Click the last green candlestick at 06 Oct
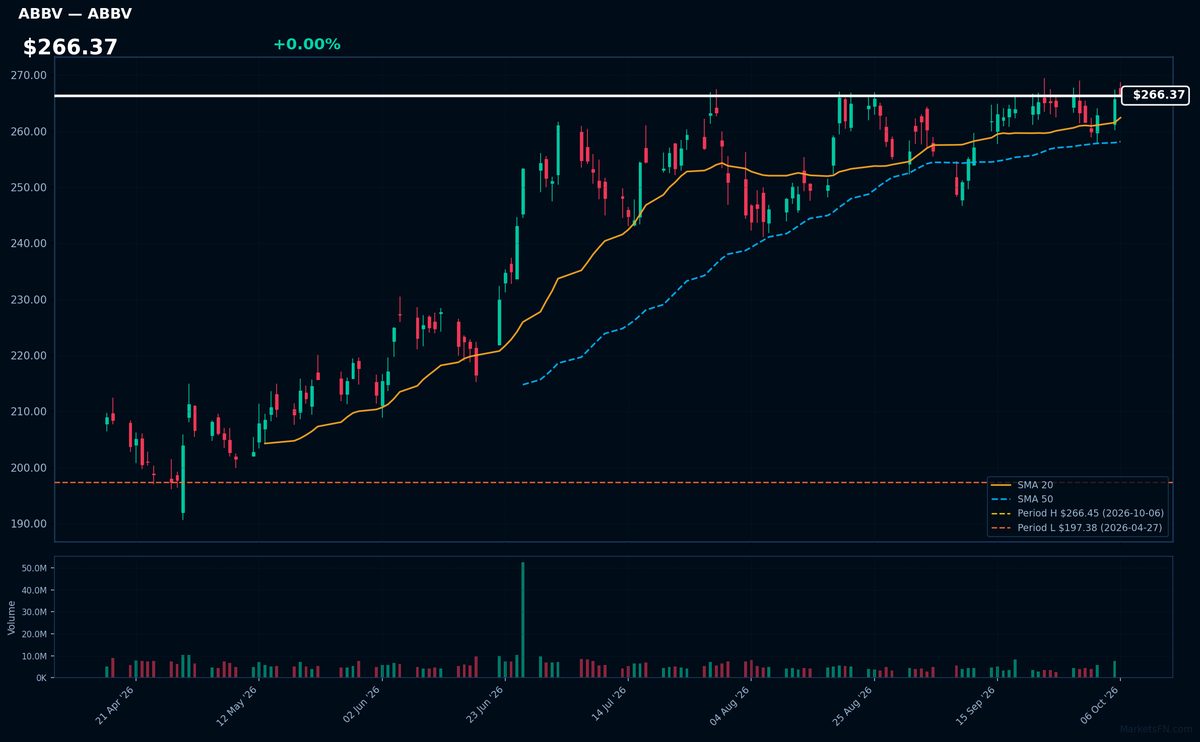This screenshot has width=1200, height=742. coord(1115,111)
